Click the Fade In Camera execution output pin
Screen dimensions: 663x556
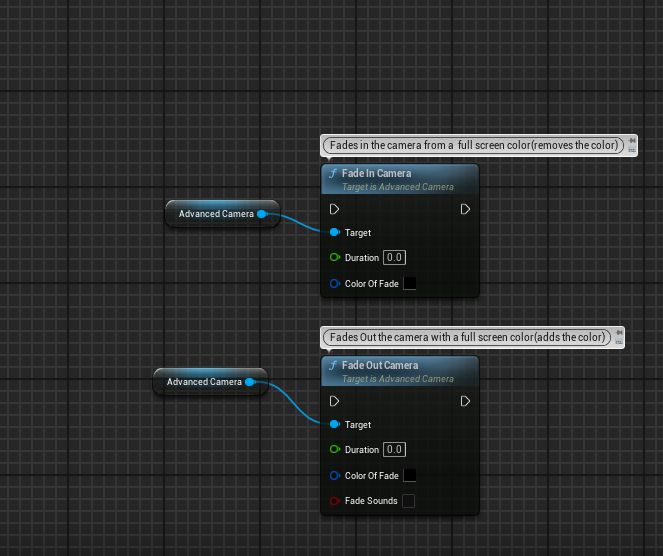pyautogui.click(x=465, y=209)
